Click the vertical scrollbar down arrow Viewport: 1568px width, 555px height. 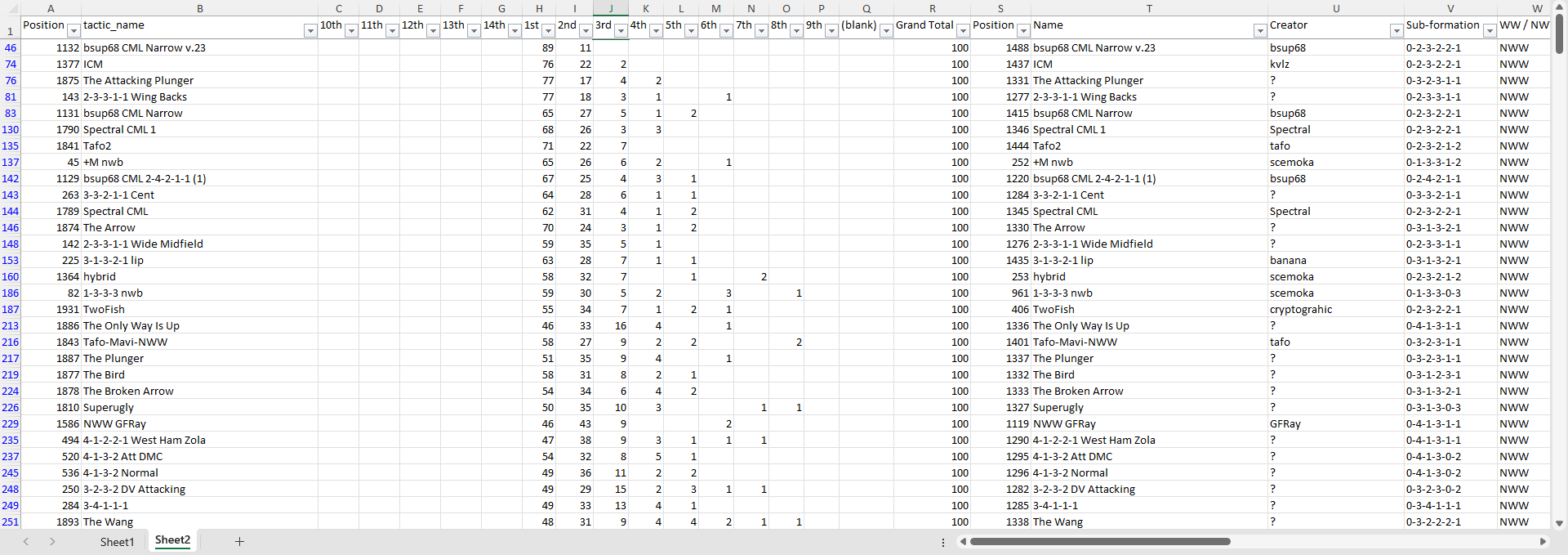1559,523
